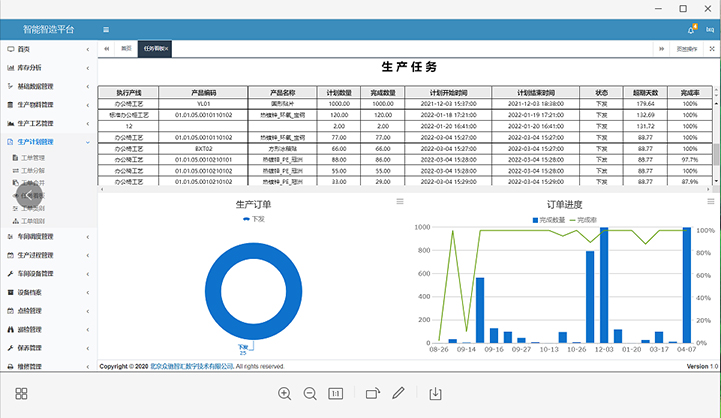This screenshot has width=721, height=418.
Task: Open the notification bell icon
Action: [691, 30]
